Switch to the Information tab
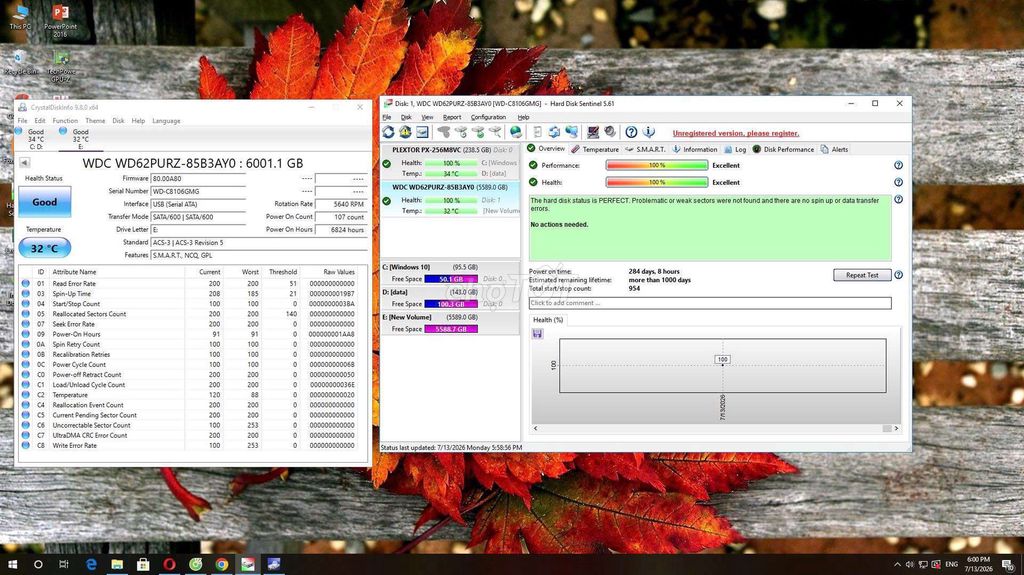 [694, 150]
